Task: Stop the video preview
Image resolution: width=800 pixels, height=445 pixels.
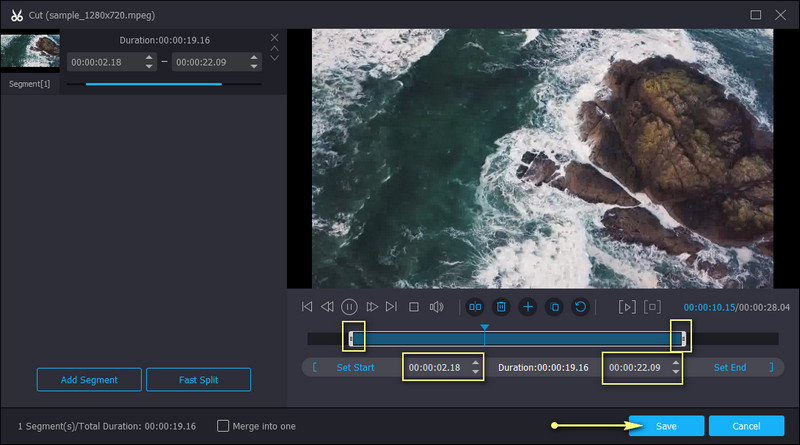Action: tap(413, 307)
